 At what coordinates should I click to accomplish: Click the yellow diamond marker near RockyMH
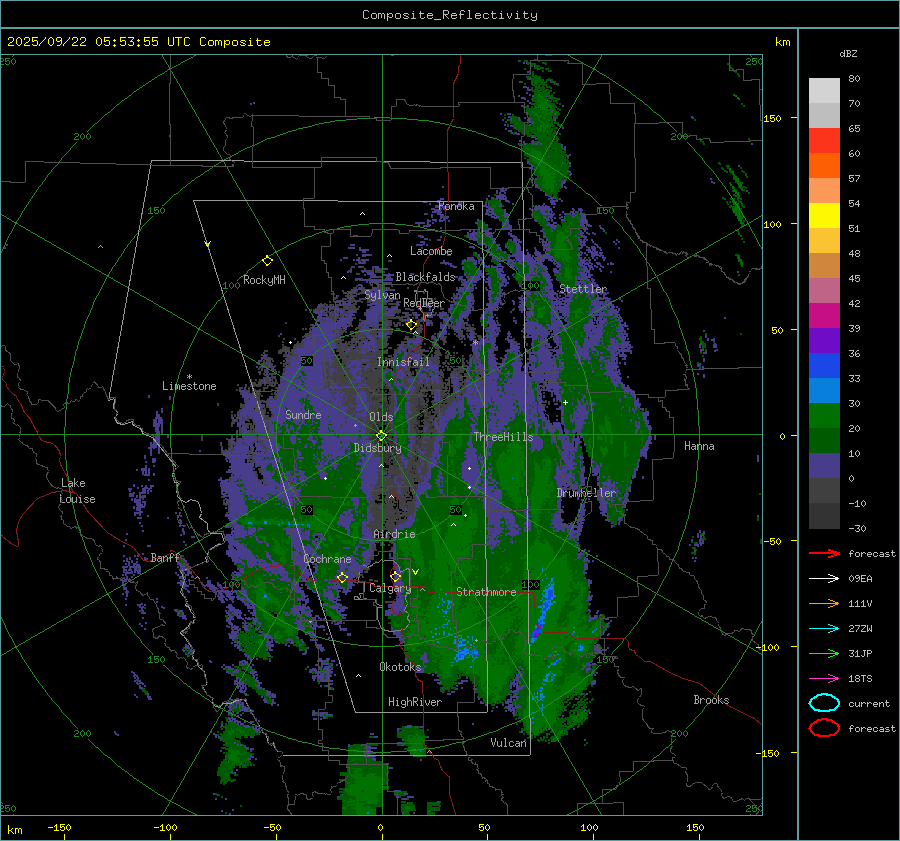267,260
